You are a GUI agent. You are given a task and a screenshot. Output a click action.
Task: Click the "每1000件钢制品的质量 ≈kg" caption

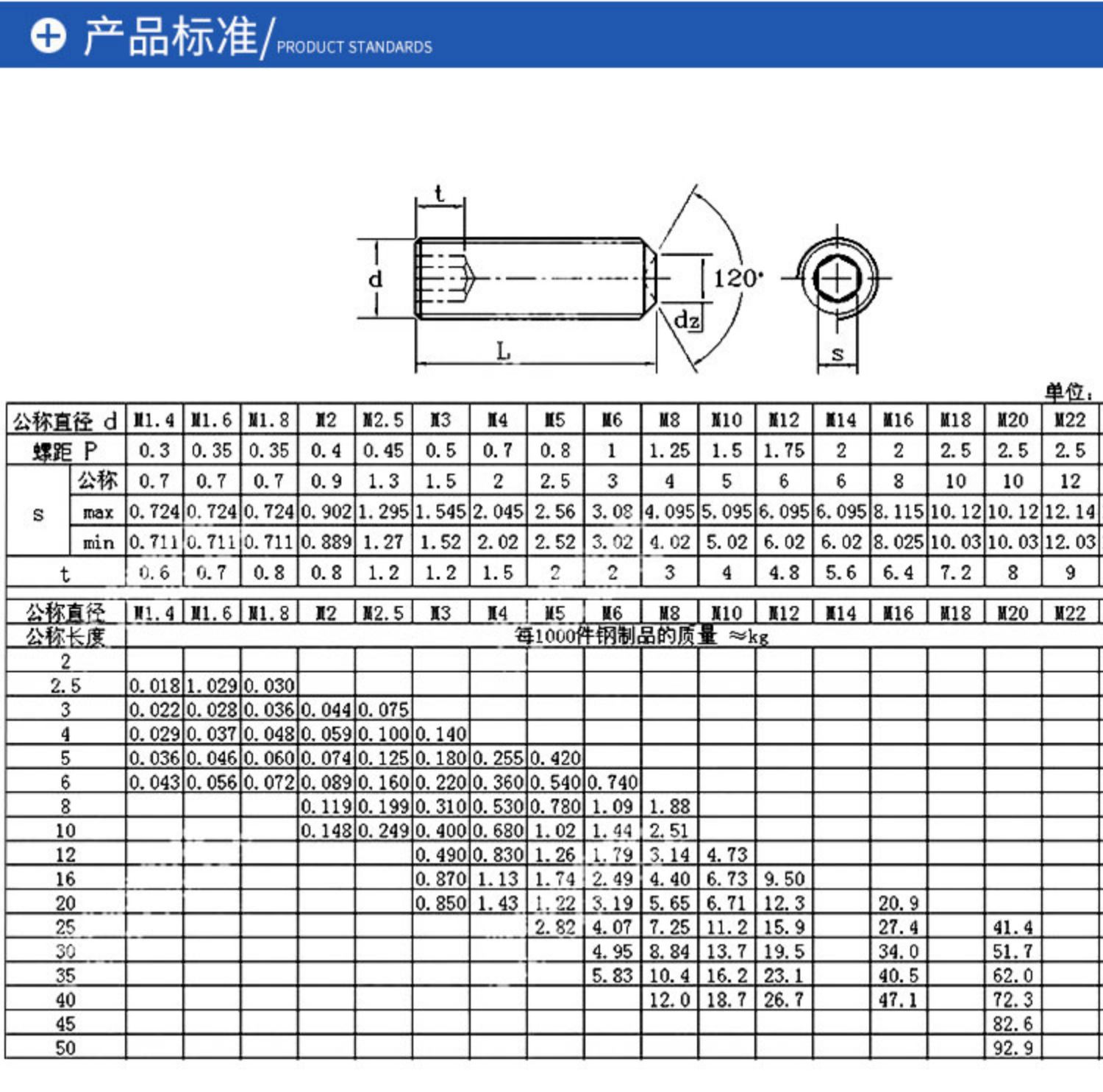(x=641, y=636)
